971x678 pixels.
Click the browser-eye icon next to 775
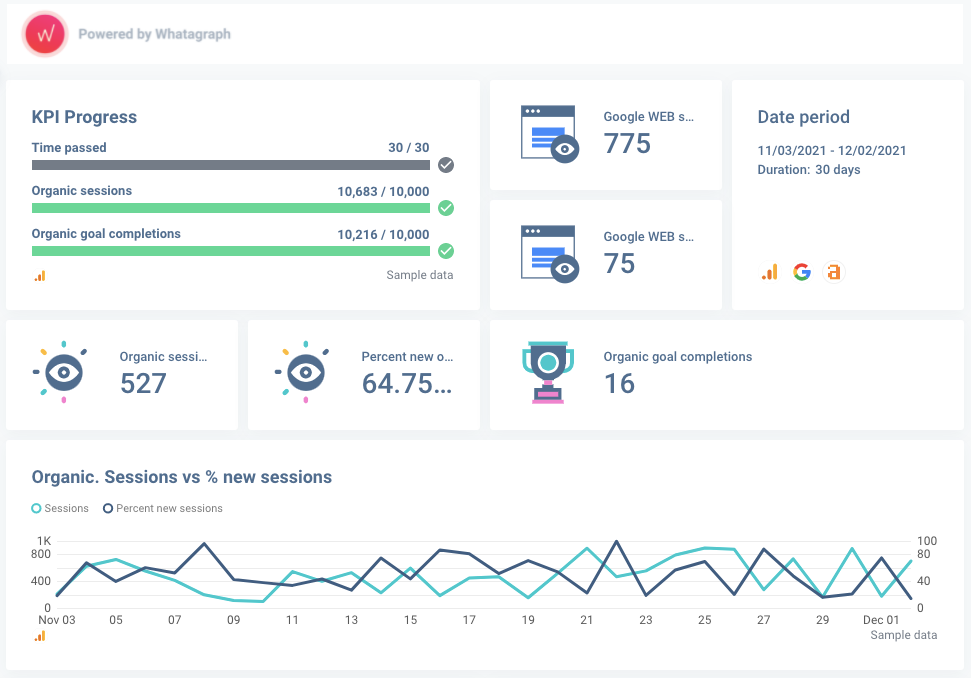[x=550, y=134]
